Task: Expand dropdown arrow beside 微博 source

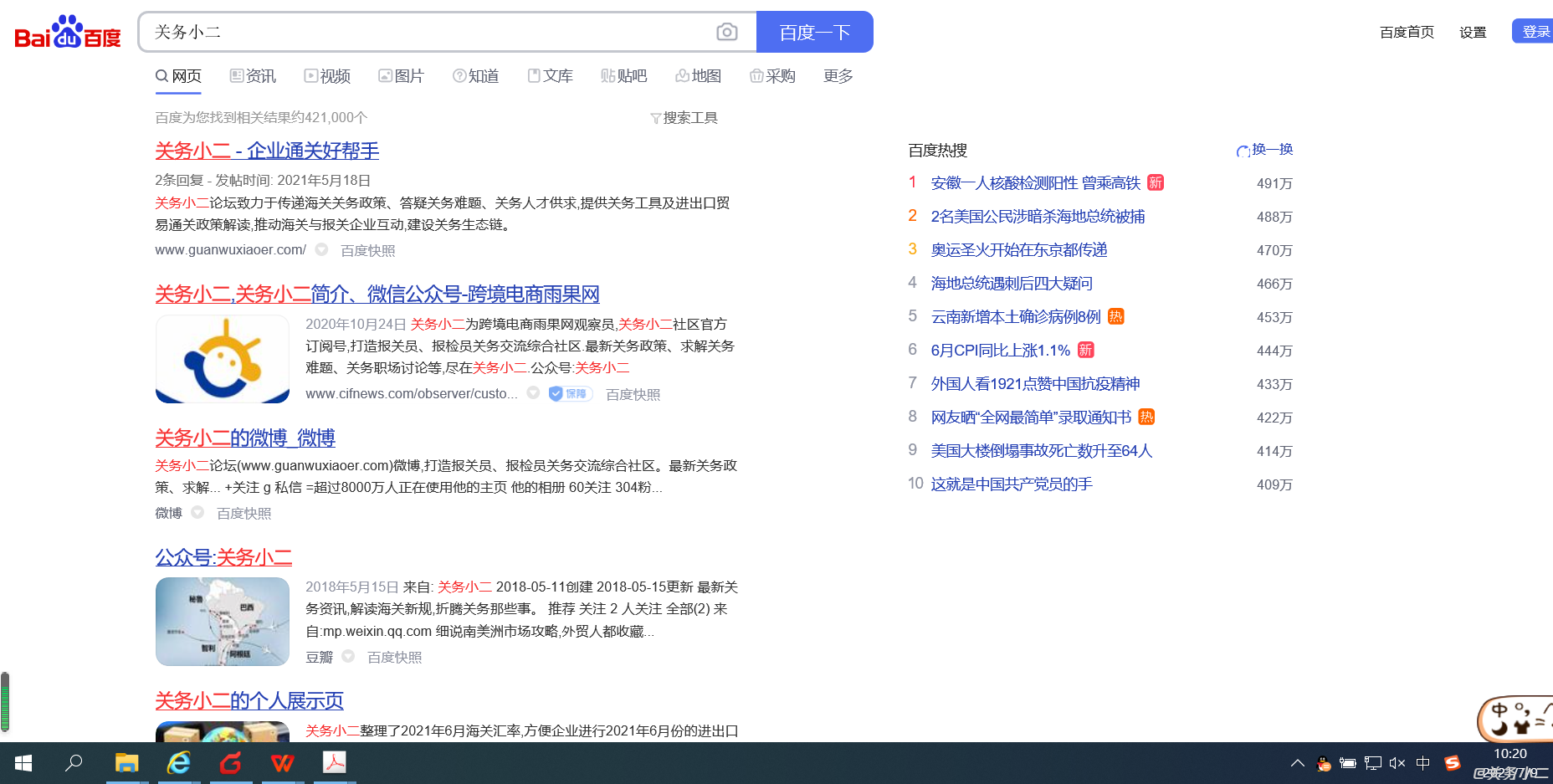Action: (197, 512)
